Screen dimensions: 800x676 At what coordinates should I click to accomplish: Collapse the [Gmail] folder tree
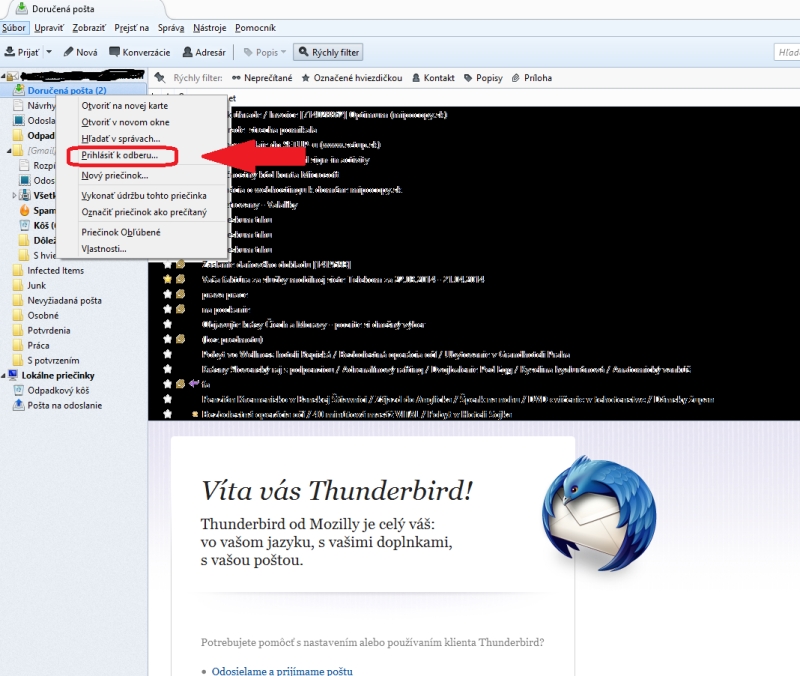click(9, 151)
